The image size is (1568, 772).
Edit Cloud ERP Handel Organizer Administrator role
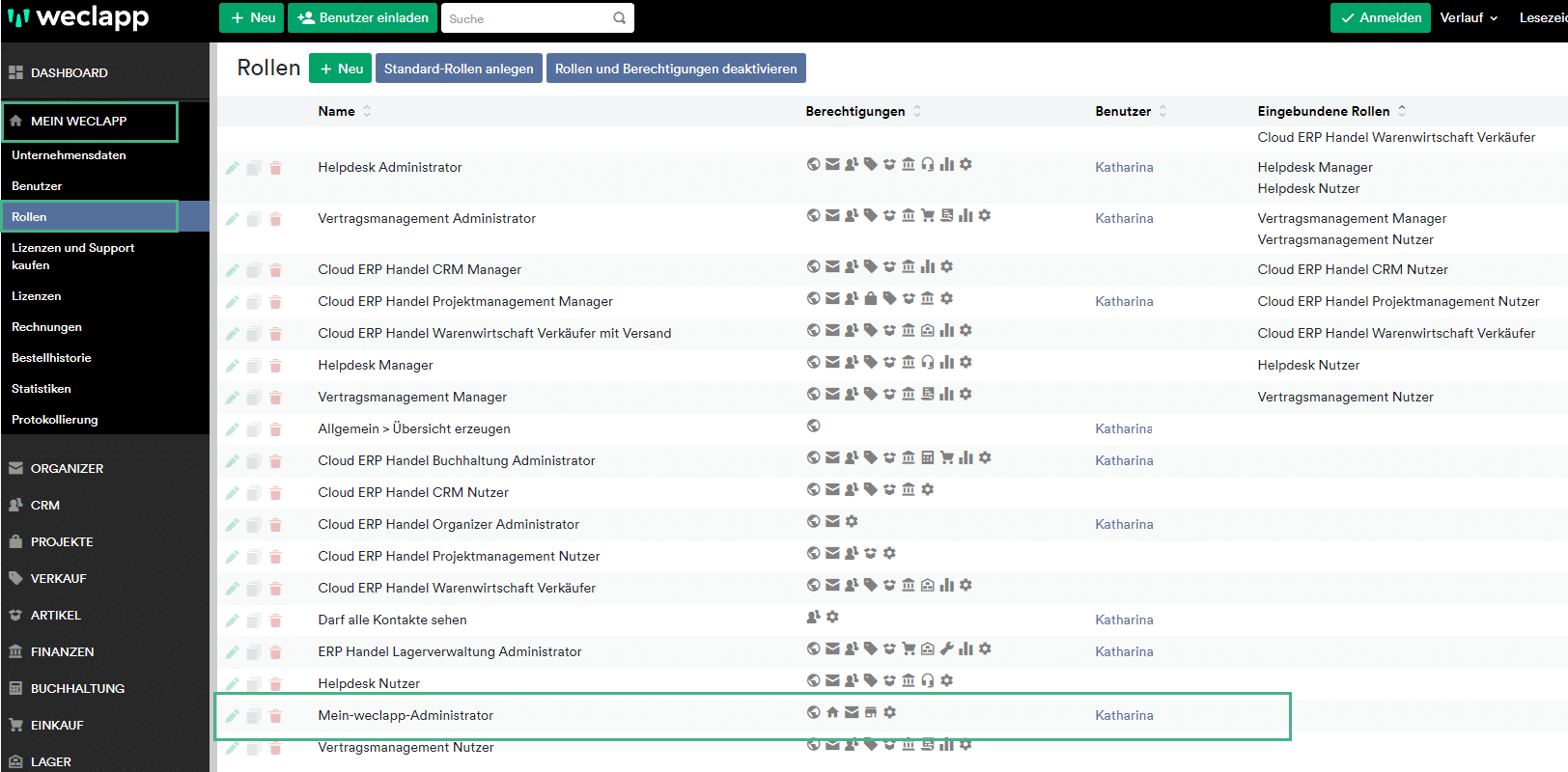(232, 525)
